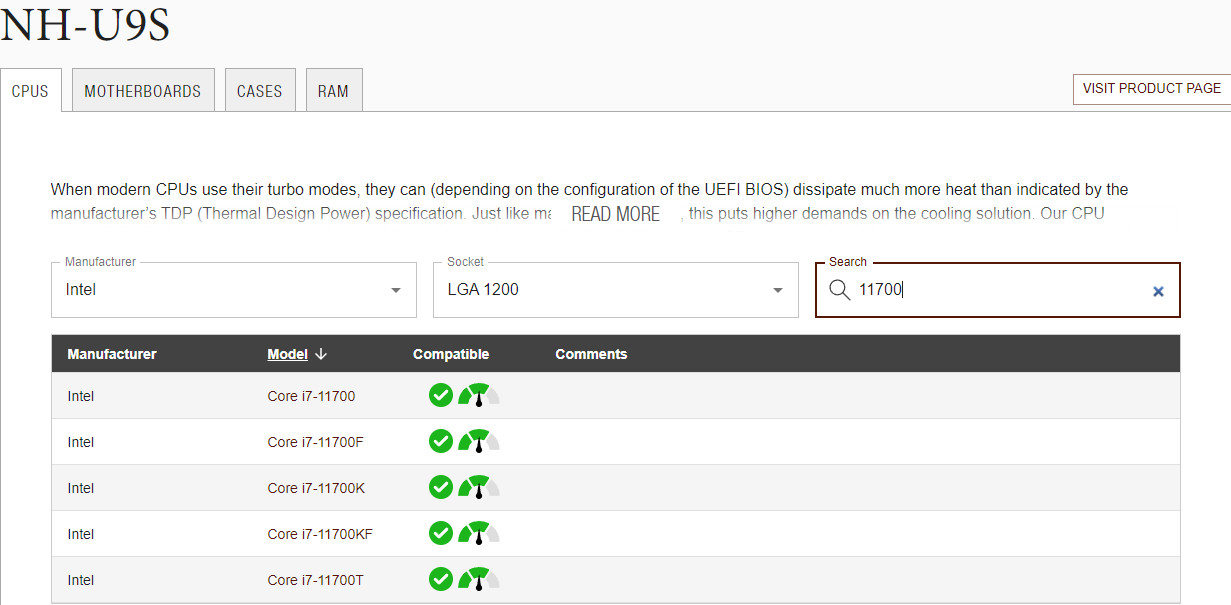The width and height of the screenshot is (1231, 605).
Task: Click green checkmark icon for Core i7-11700K
Action: (x=441, y=488)
